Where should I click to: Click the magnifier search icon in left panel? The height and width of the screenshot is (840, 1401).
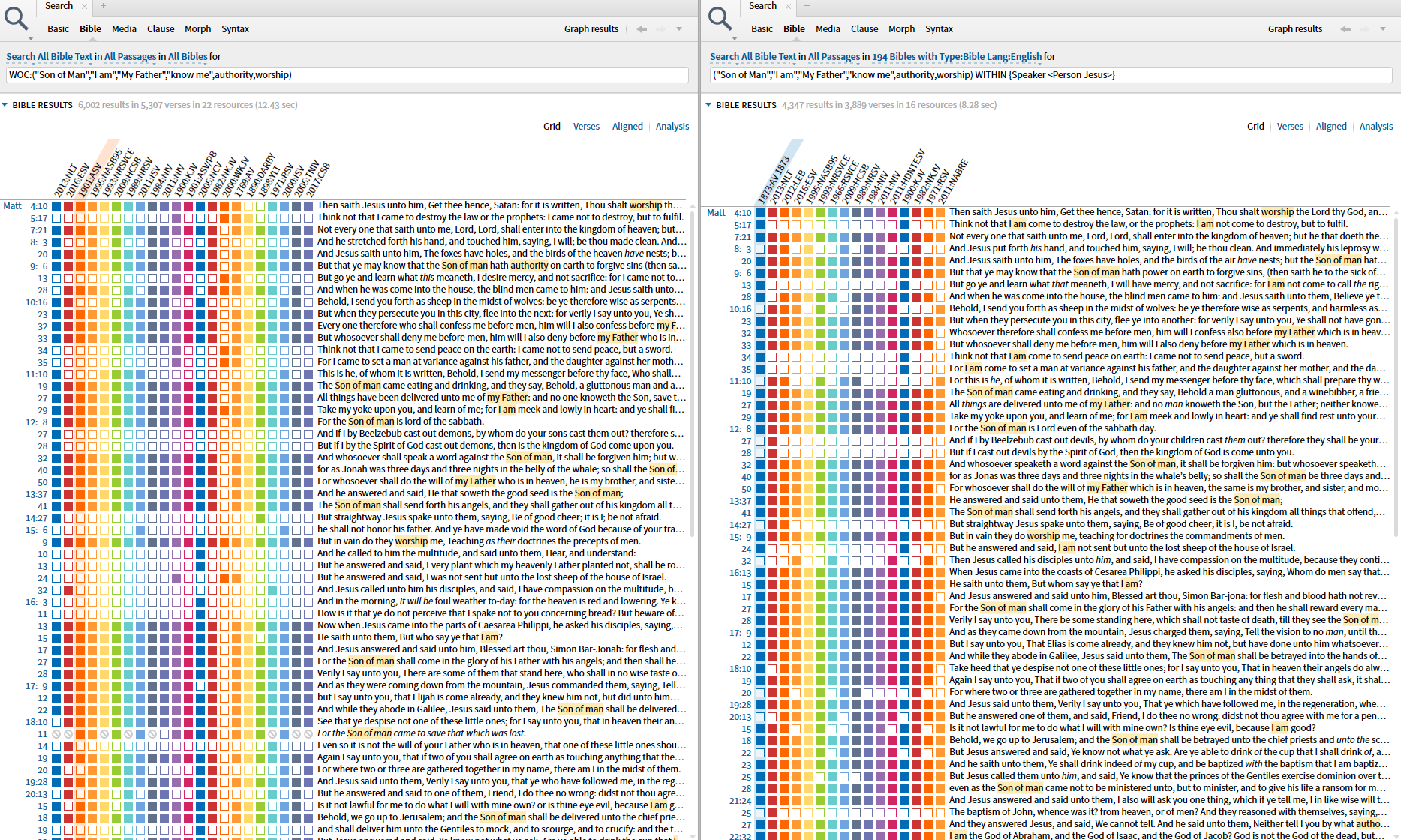(16, 18)
